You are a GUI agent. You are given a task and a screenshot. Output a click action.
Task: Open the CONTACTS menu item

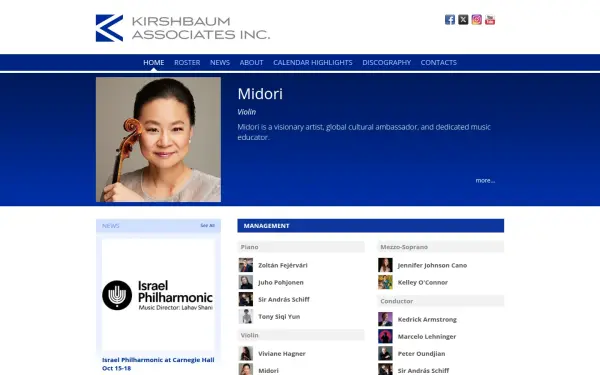pyautogui.click(x=439, y=62)
